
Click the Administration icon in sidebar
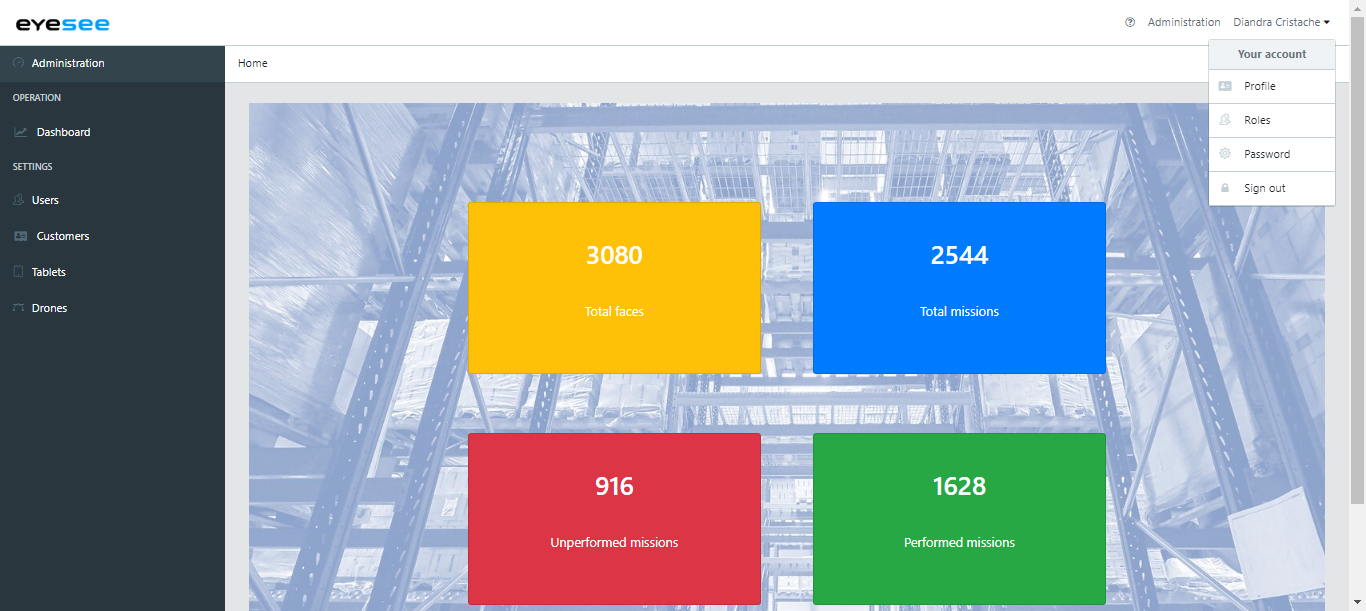(x=18, y=63)
